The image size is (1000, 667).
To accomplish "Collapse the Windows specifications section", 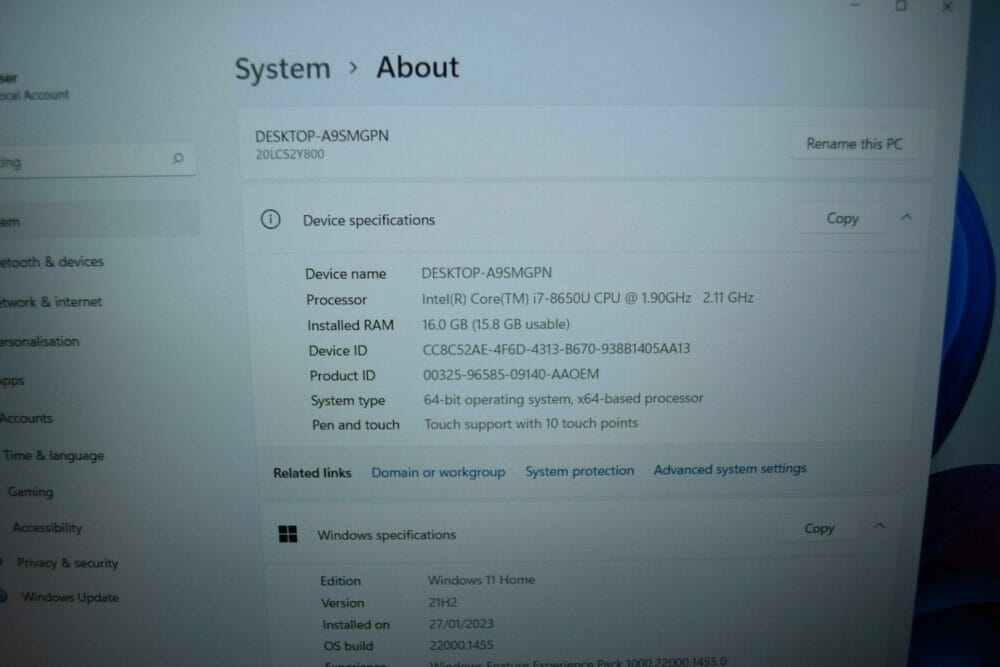I will (x=879, y=527).
